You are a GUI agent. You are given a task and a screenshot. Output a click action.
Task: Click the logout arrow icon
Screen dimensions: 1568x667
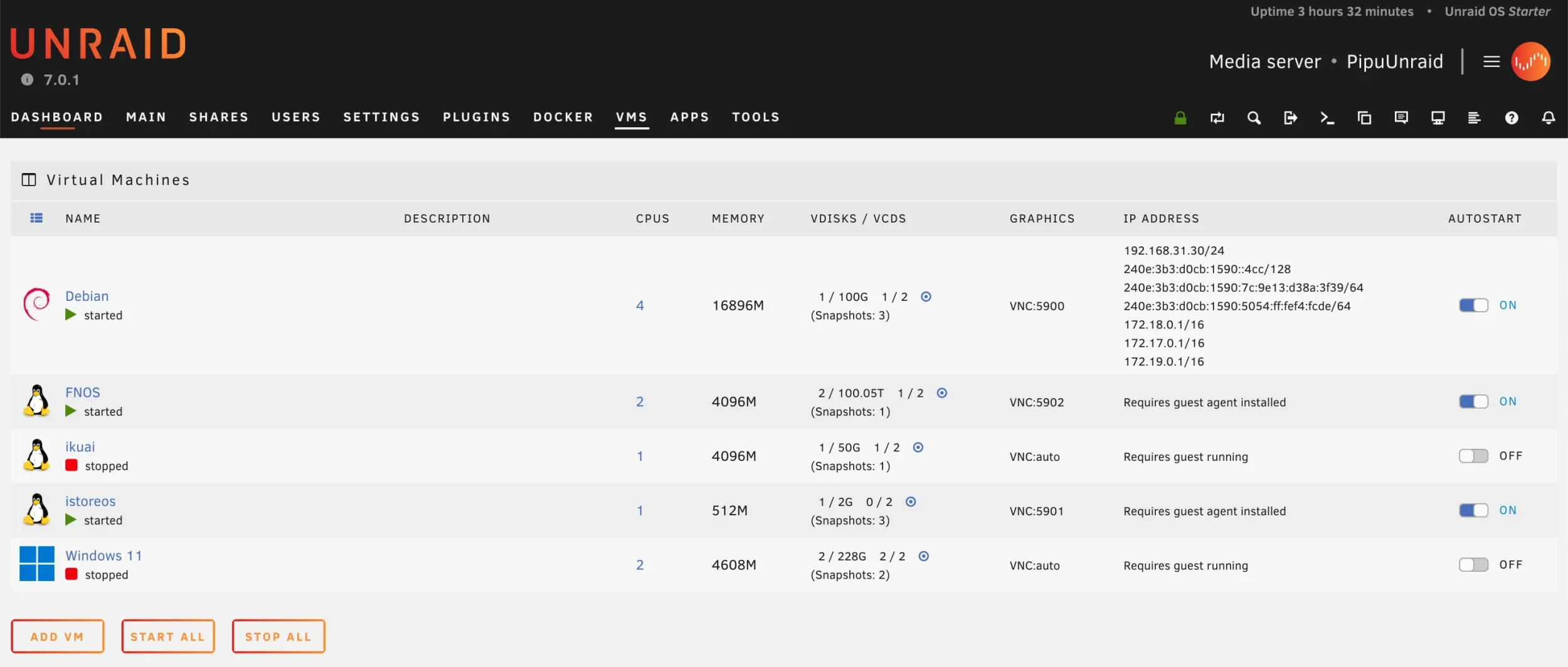pos(1290,117)
